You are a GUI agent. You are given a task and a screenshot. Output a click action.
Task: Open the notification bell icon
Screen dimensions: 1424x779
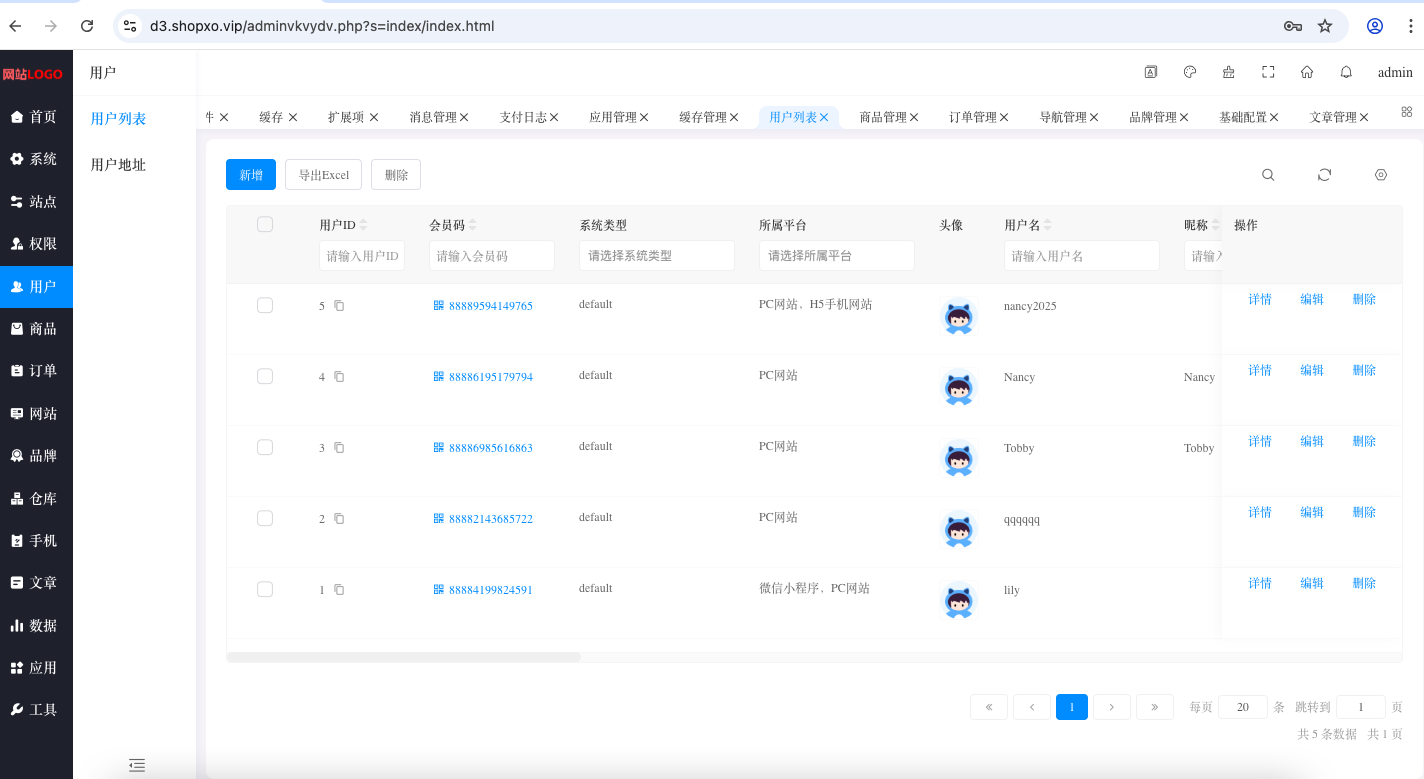[1346, 72]
